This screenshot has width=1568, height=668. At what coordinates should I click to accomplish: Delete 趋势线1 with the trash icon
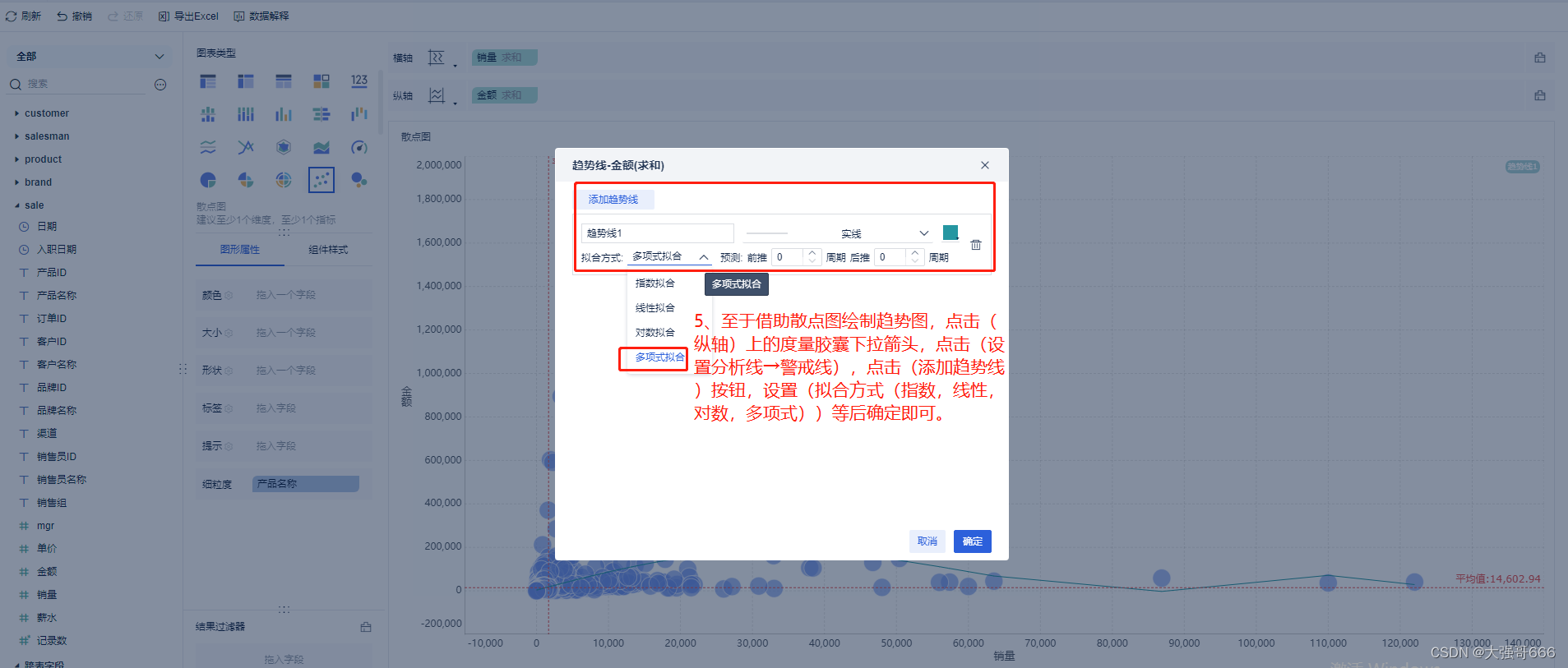[976, 245]
